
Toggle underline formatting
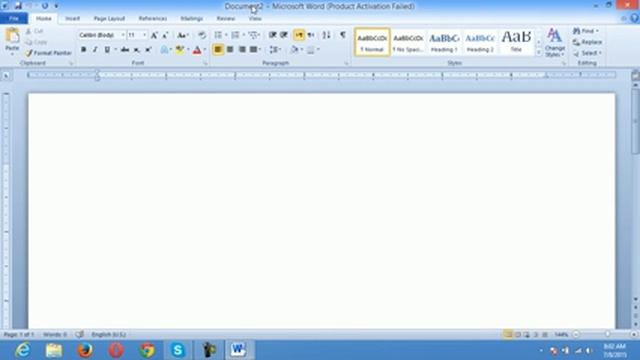(107, 50)
